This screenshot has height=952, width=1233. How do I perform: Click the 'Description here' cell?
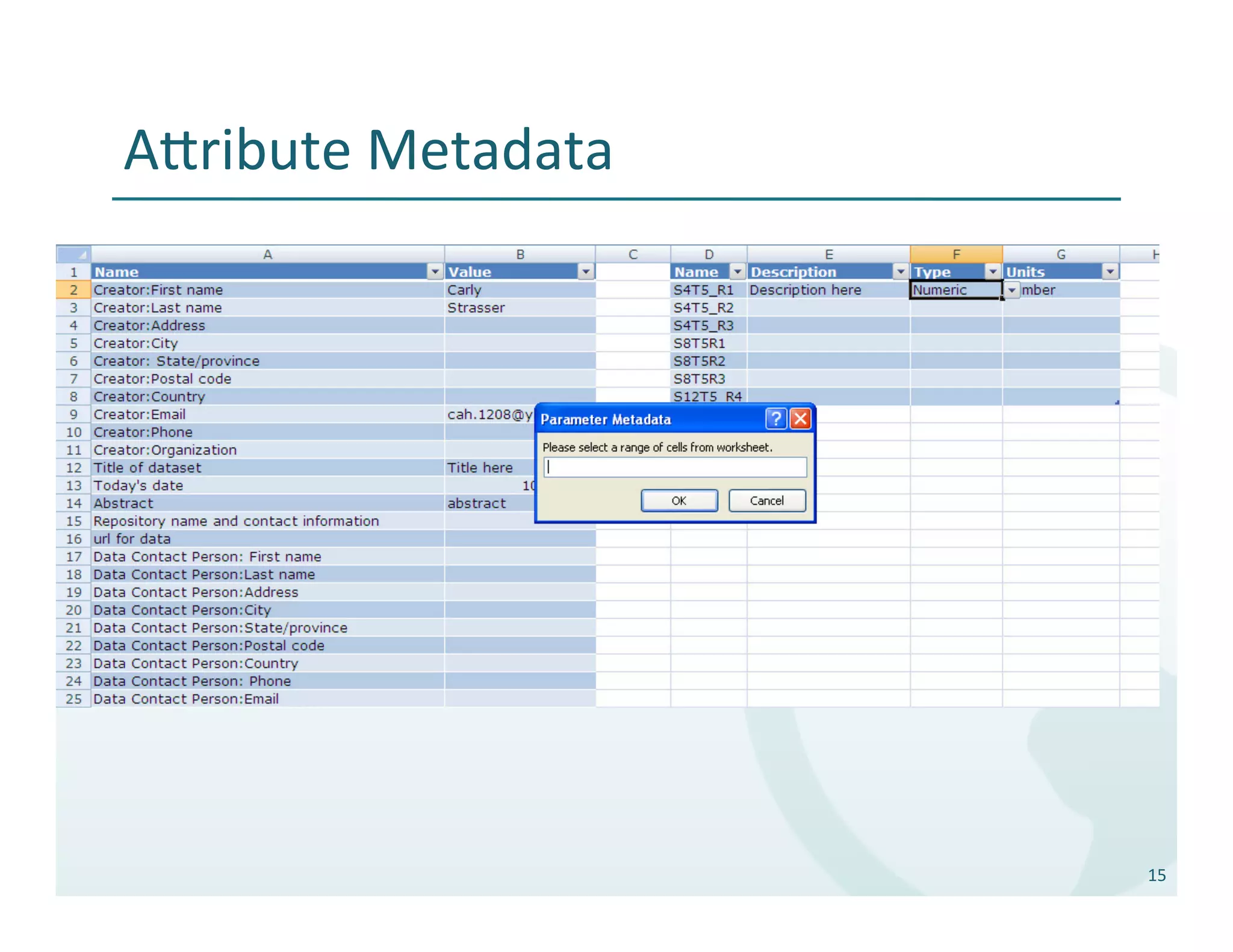pos(828,290)
